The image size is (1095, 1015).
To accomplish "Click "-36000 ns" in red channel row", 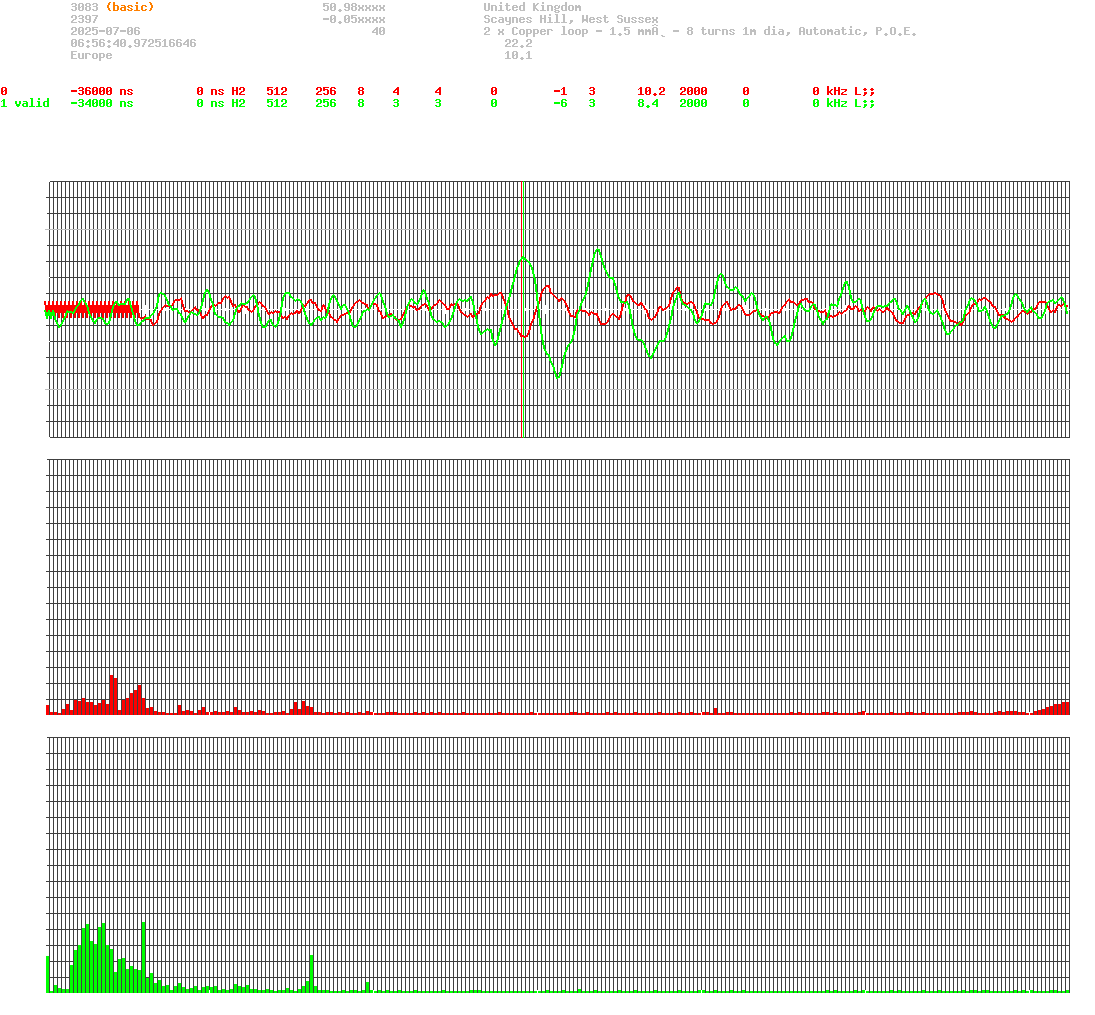I will [102, 92].
